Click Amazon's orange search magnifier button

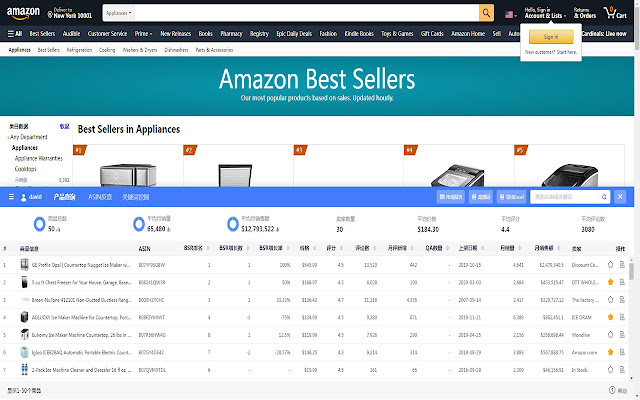click(486, 13)
